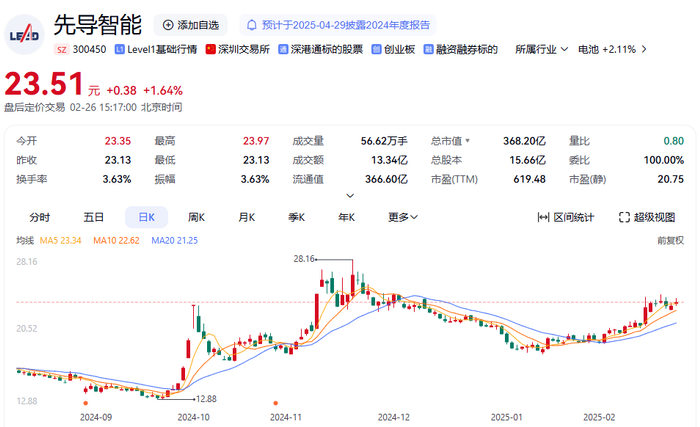Screen dimensions: 700x427
Task: Click the right arrow after 电池 +2.11%
Action: point(644,49)
